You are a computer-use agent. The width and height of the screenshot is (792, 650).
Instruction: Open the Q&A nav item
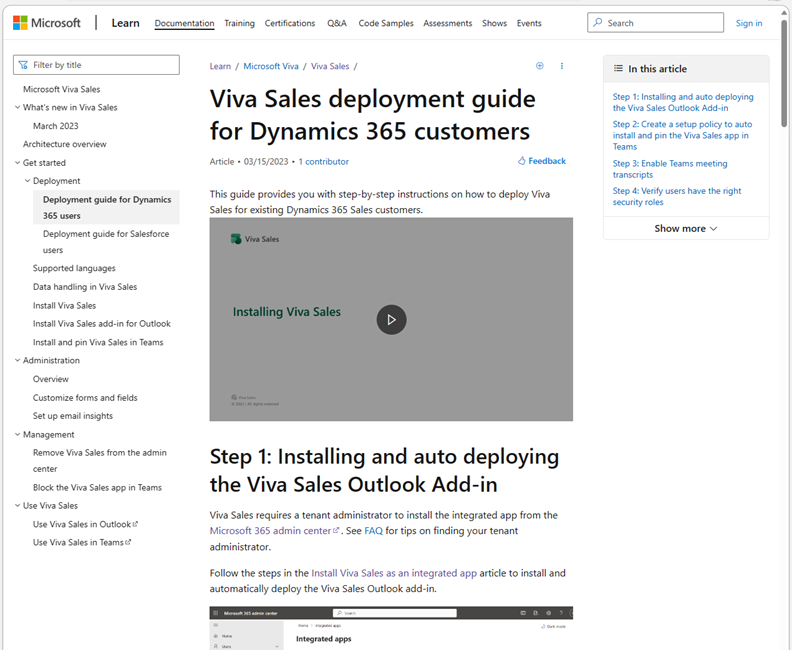[x=337, y=23]
